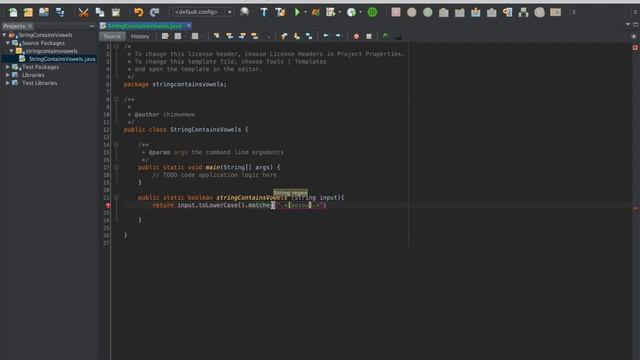Click the Cut scissors icon

coord(83,12)
